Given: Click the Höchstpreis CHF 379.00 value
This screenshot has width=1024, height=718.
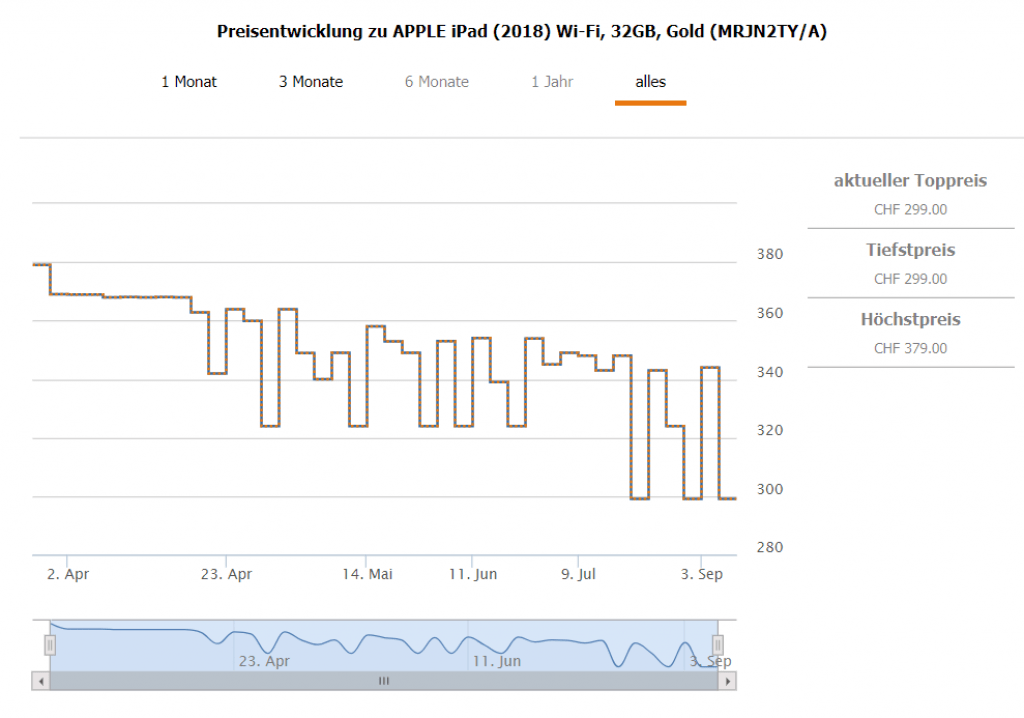Looking at the screenshot, I should [x=910, y=349].
